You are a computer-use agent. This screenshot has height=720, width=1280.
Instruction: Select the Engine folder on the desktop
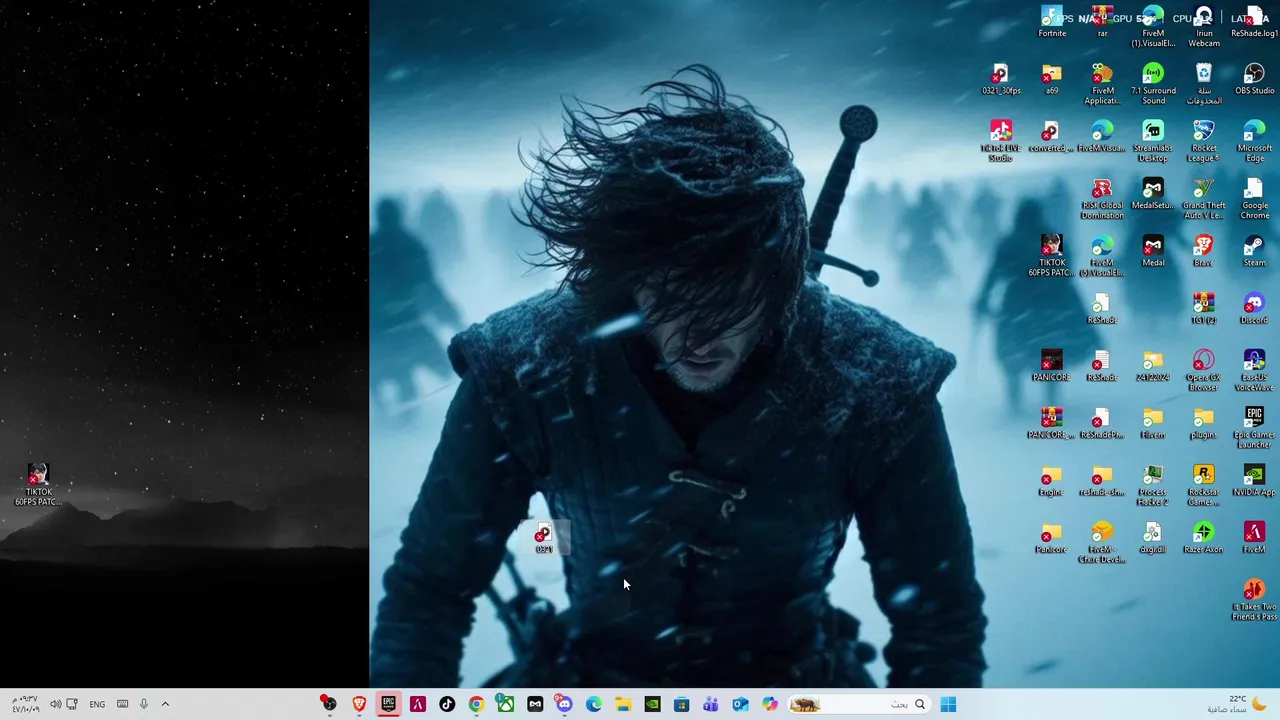[1051, 481]
